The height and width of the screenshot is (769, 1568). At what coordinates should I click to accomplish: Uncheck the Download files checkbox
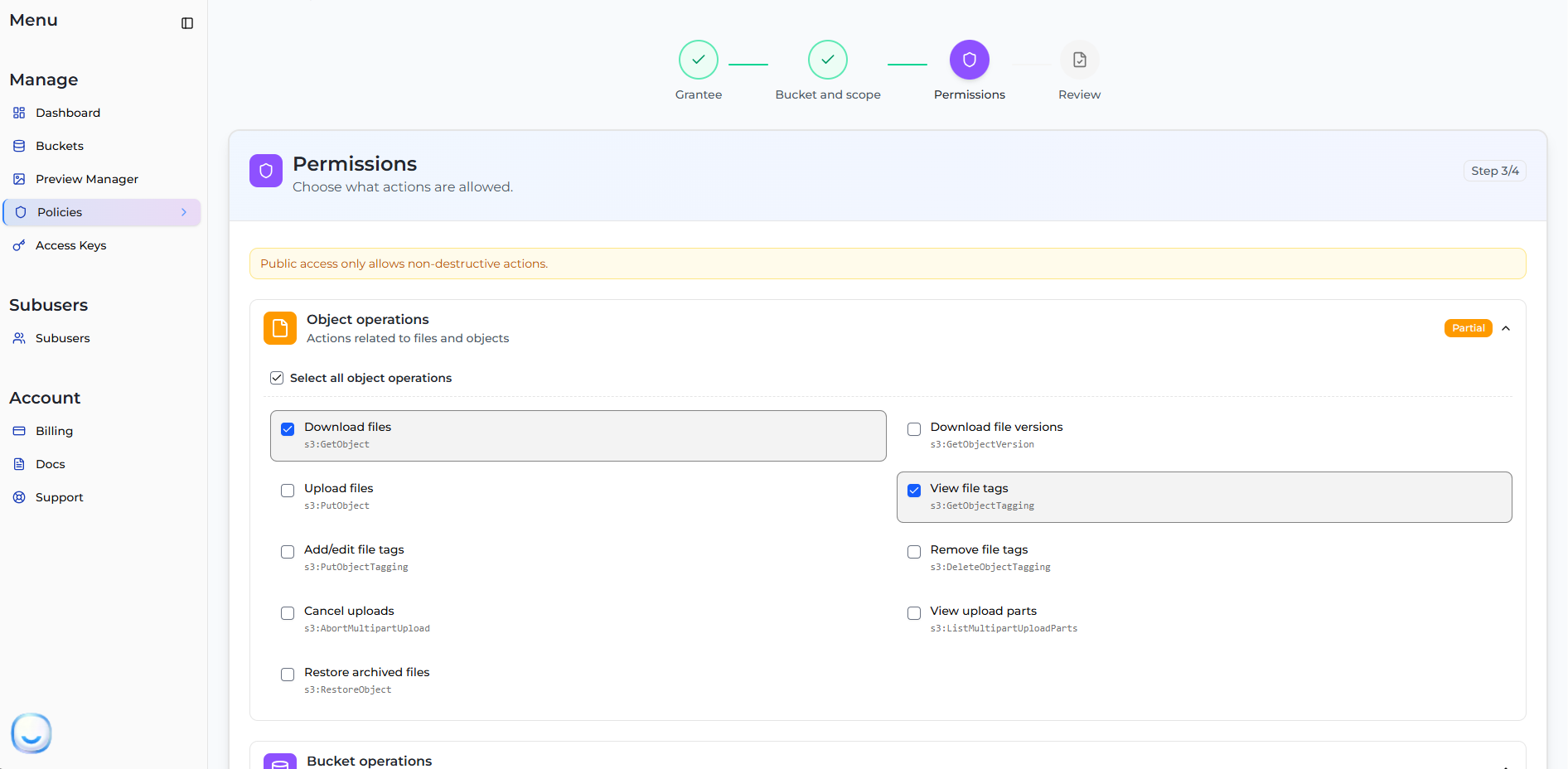point(288,429)
